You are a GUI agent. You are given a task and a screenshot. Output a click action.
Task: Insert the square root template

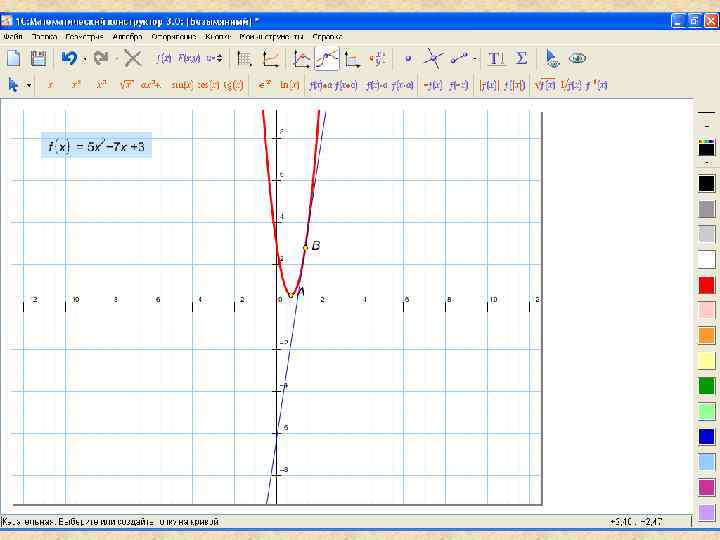[x=127, y=85]
